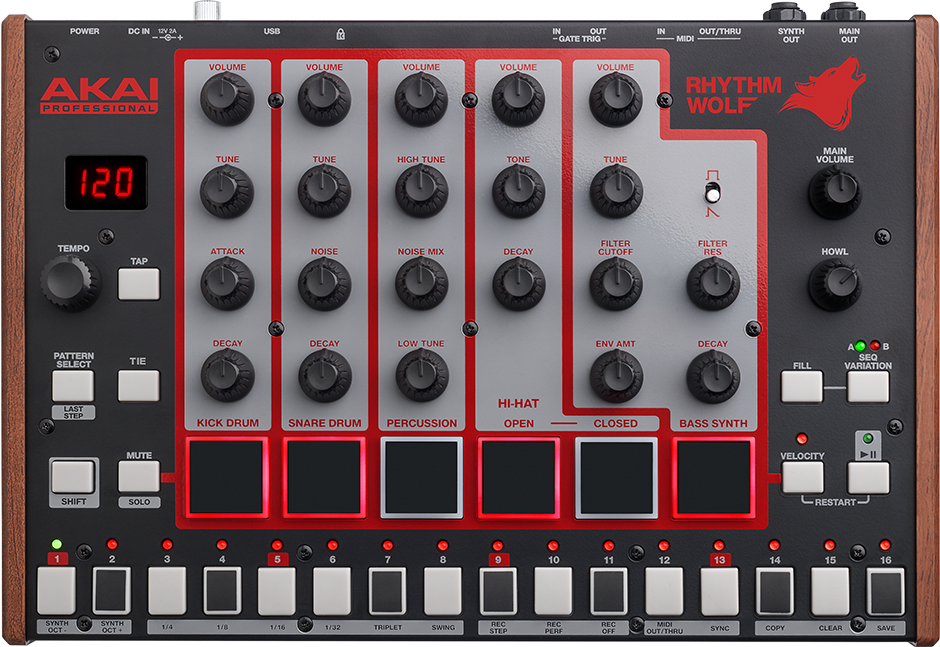Click the Tempo knob
Viewport: 940px width, 647px height.
[x=71, y=282]
